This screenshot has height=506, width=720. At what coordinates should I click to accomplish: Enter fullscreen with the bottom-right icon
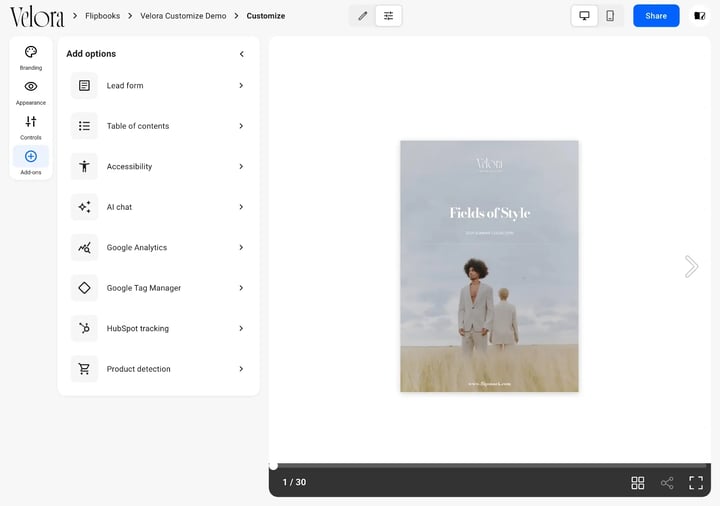coord(696,483)
